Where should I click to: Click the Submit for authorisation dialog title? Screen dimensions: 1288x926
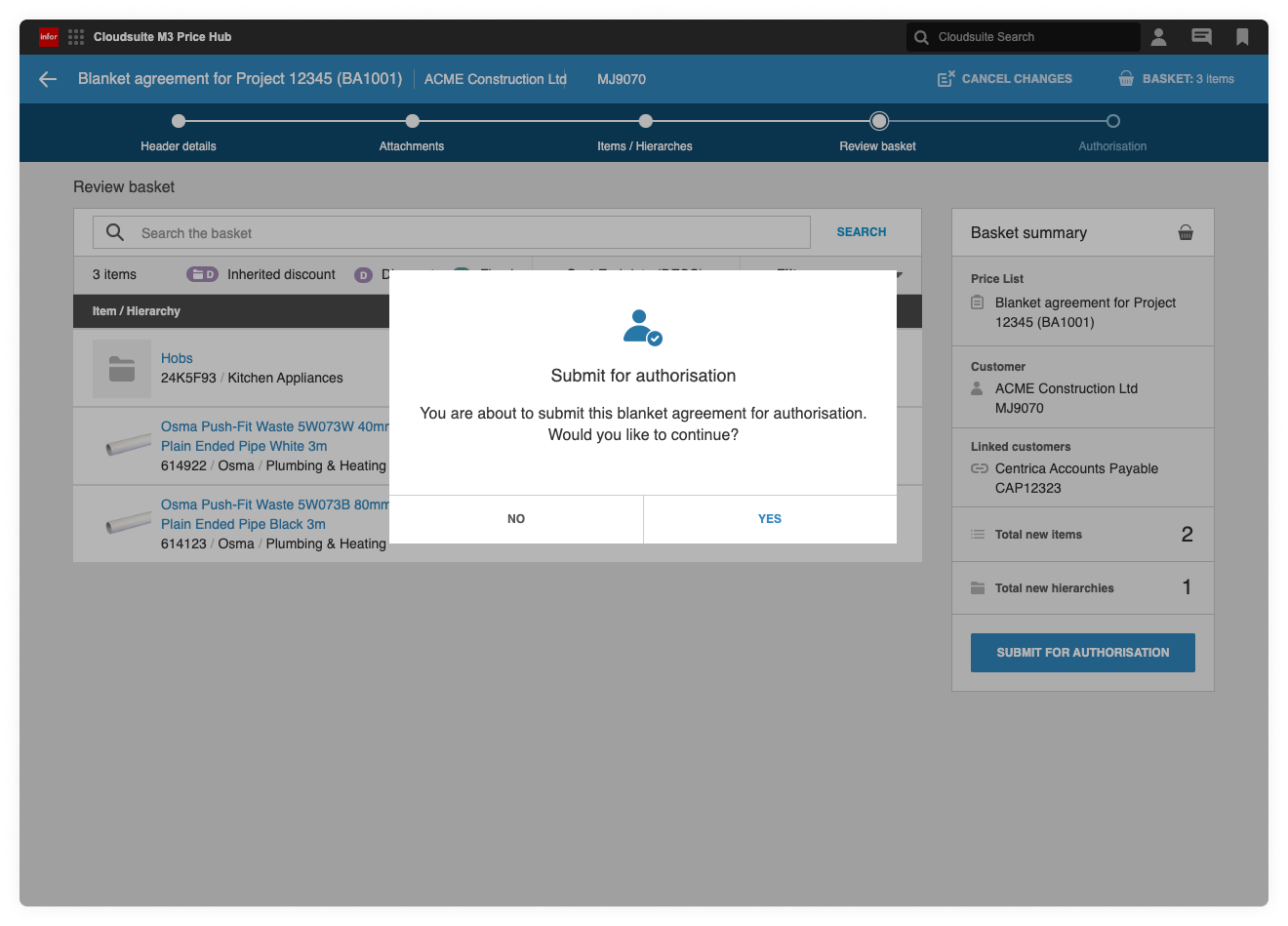coord(643,376)
